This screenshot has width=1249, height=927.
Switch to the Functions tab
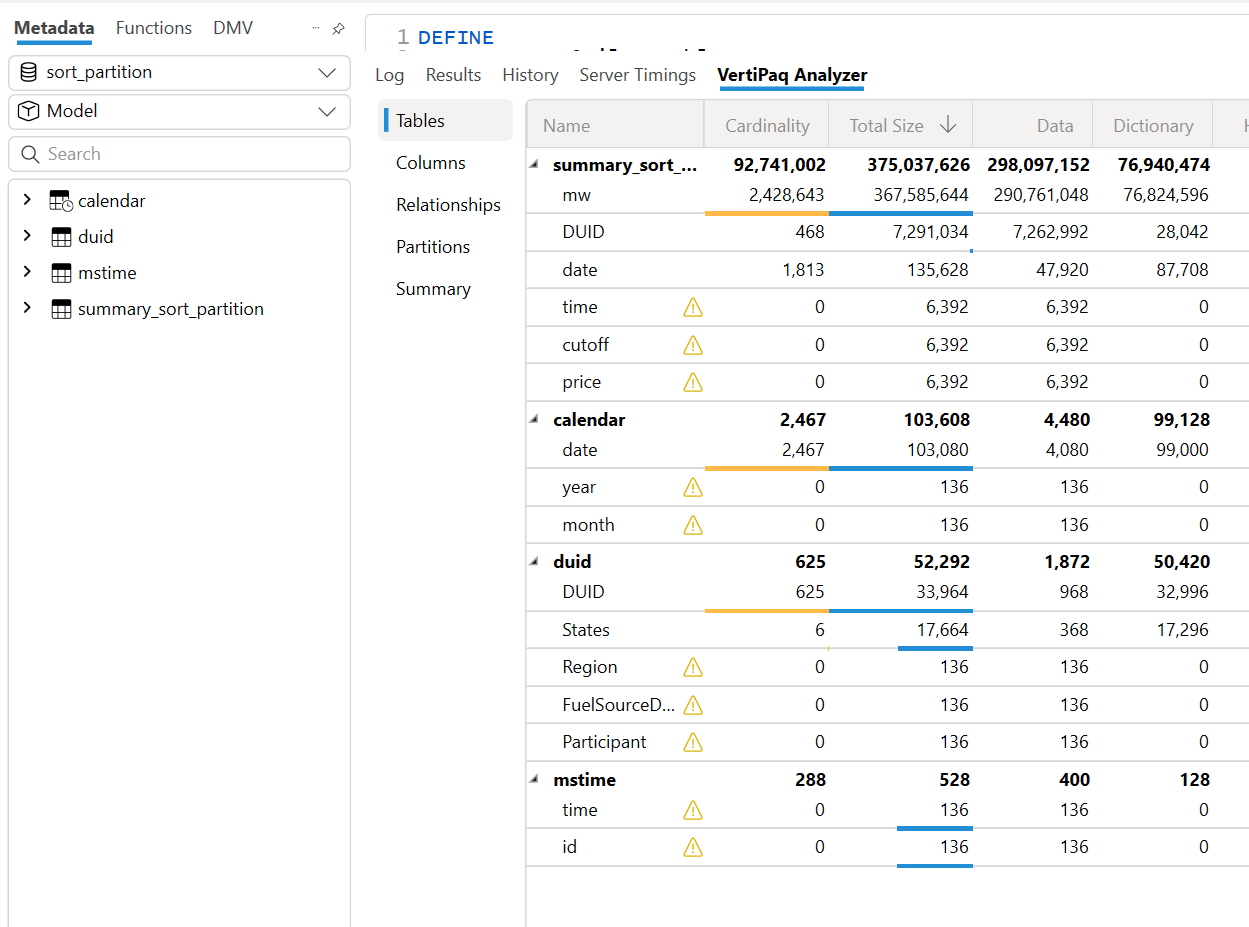(153, 28)
